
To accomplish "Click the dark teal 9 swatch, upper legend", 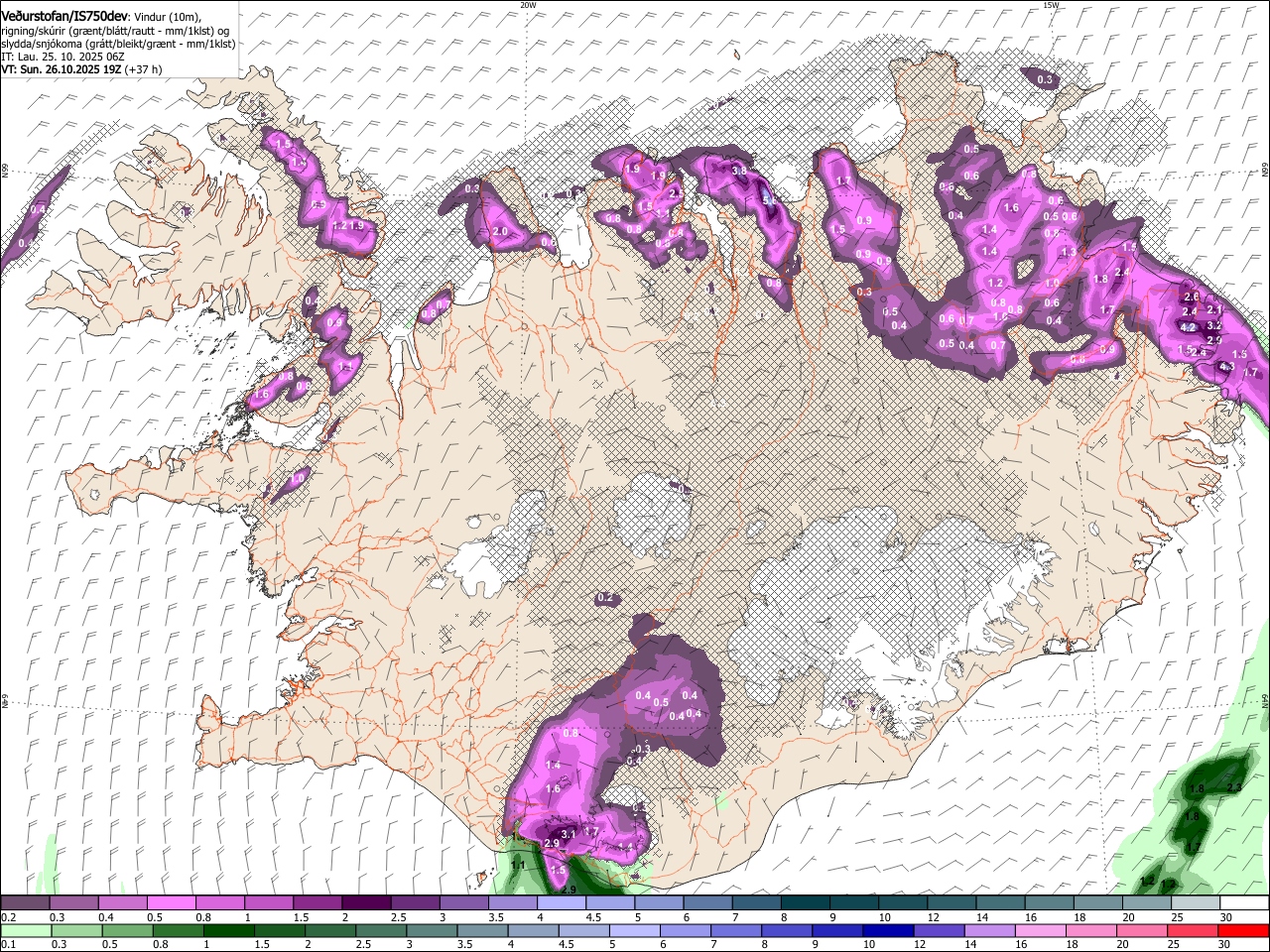I will pos(853,903).
